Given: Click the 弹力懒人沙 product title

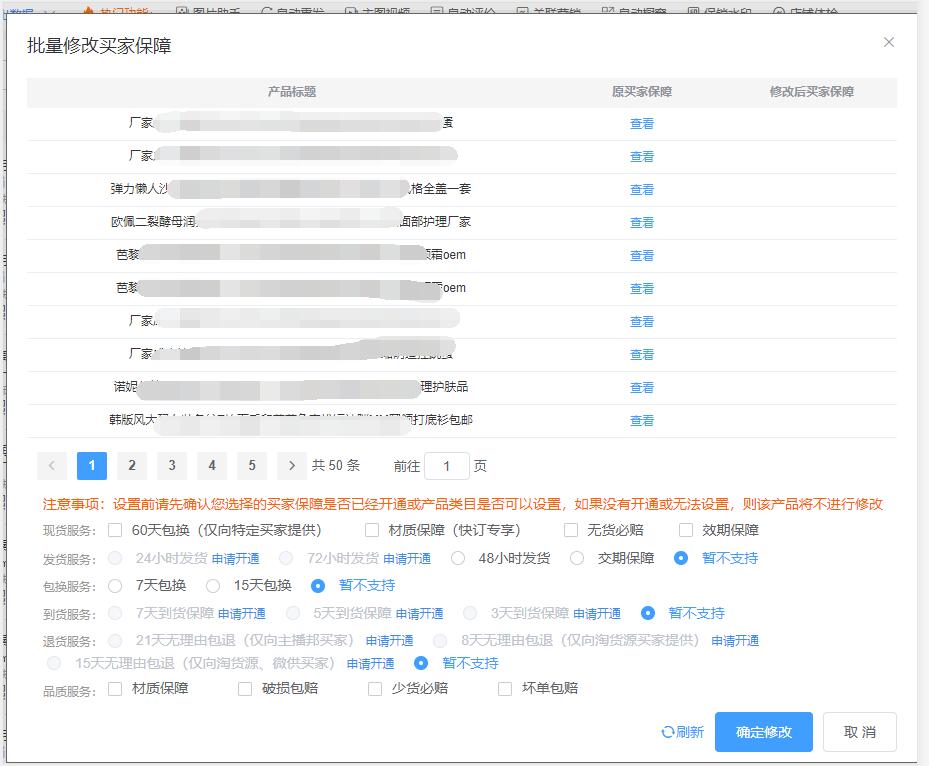Looking at the screenshot, I should click(x=290, y=189).
